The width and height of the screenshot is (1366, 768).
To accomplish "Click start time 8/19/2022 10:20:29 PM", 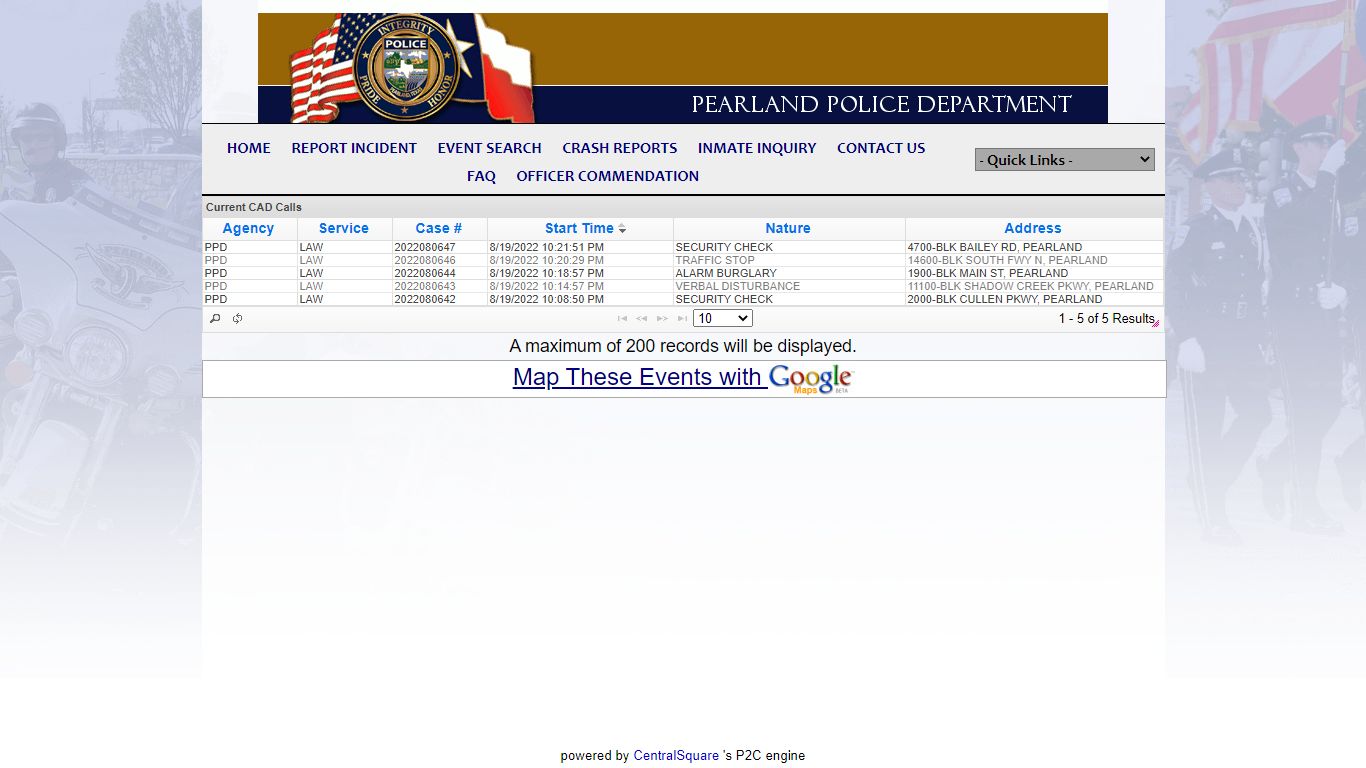I will point(547,260).
